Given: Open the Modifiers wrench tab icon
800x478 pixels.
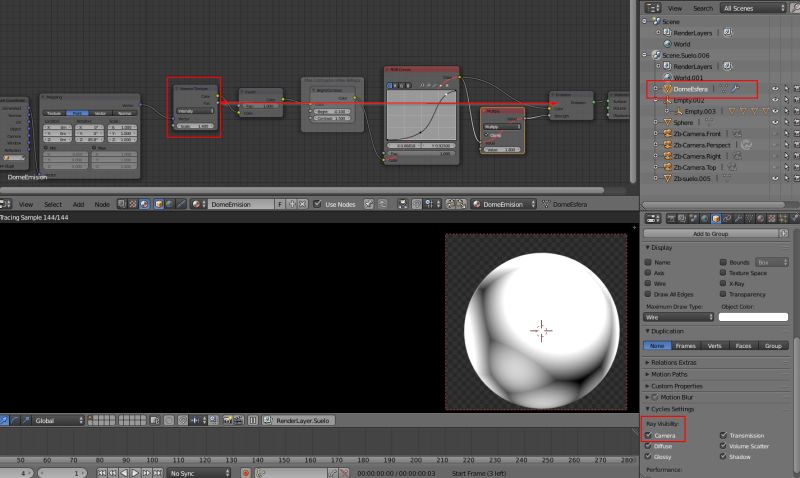Looking at the screenshot, I should tap(739, 219).
